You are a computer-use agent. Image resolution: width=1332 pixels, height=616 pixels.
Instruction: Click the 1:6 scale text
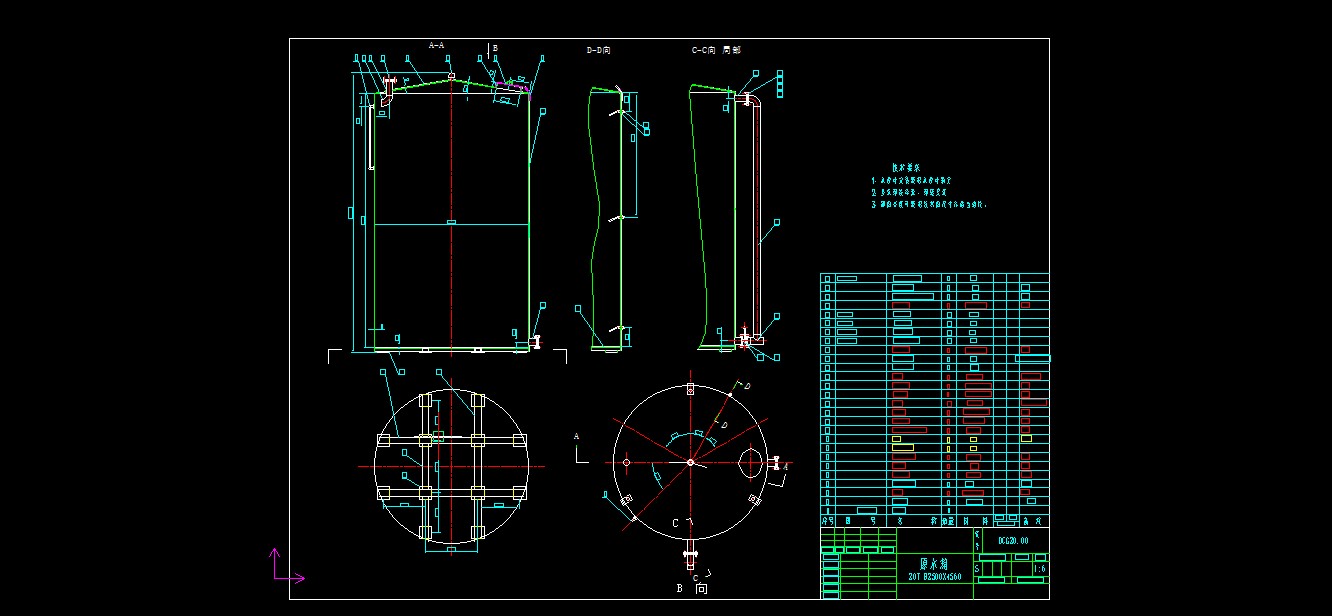click(x=1039, y=569)
